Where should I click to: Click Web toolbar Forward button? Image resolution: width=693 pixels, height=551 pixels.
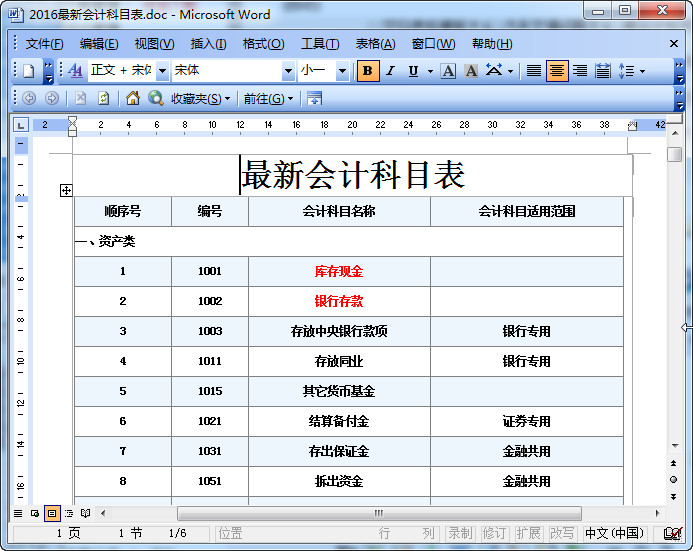point(52,98)
